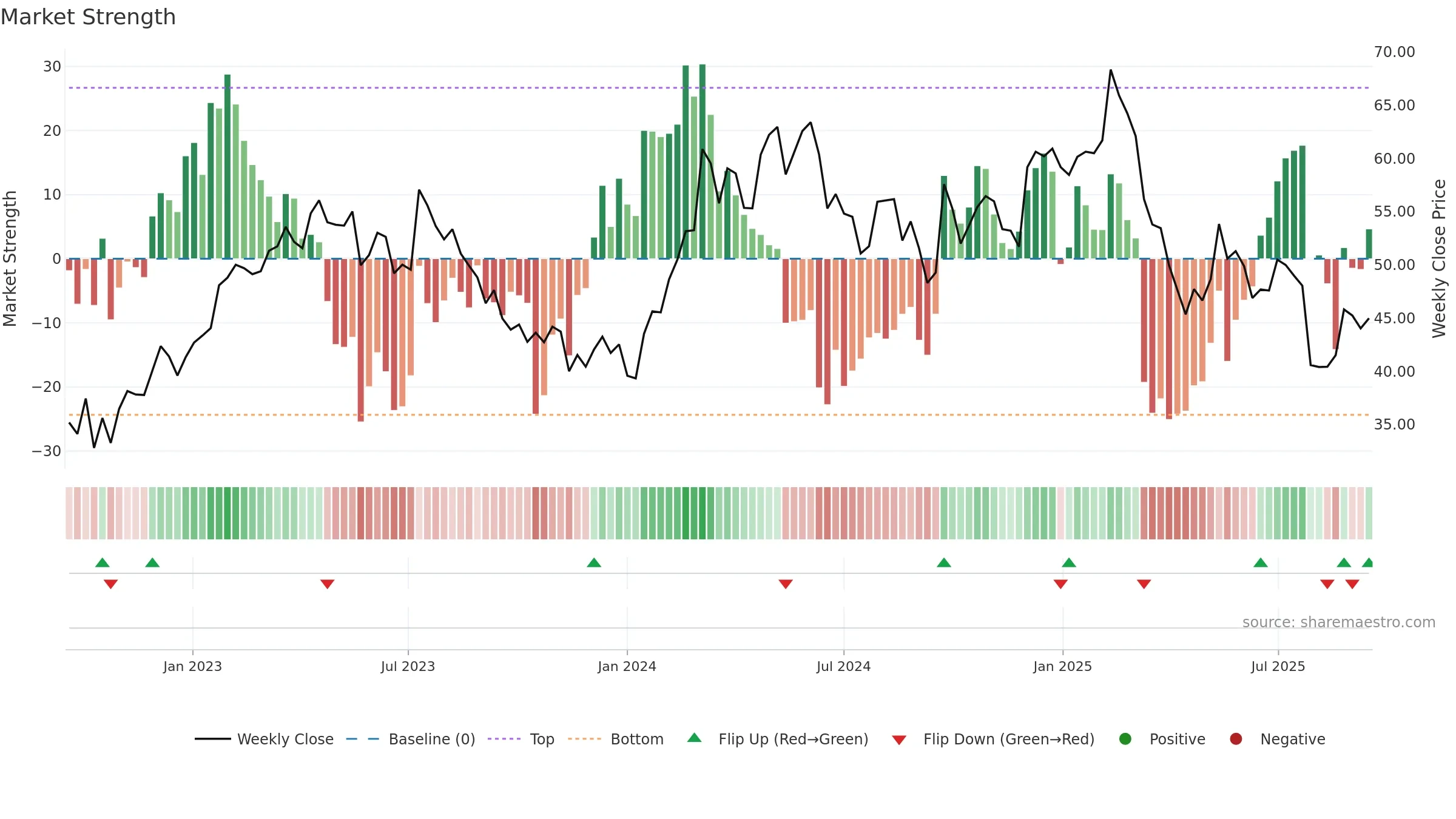The image size is (1456, 819).
Task: Click the green Flip Up legend triangle
Action: coord(695,738)
